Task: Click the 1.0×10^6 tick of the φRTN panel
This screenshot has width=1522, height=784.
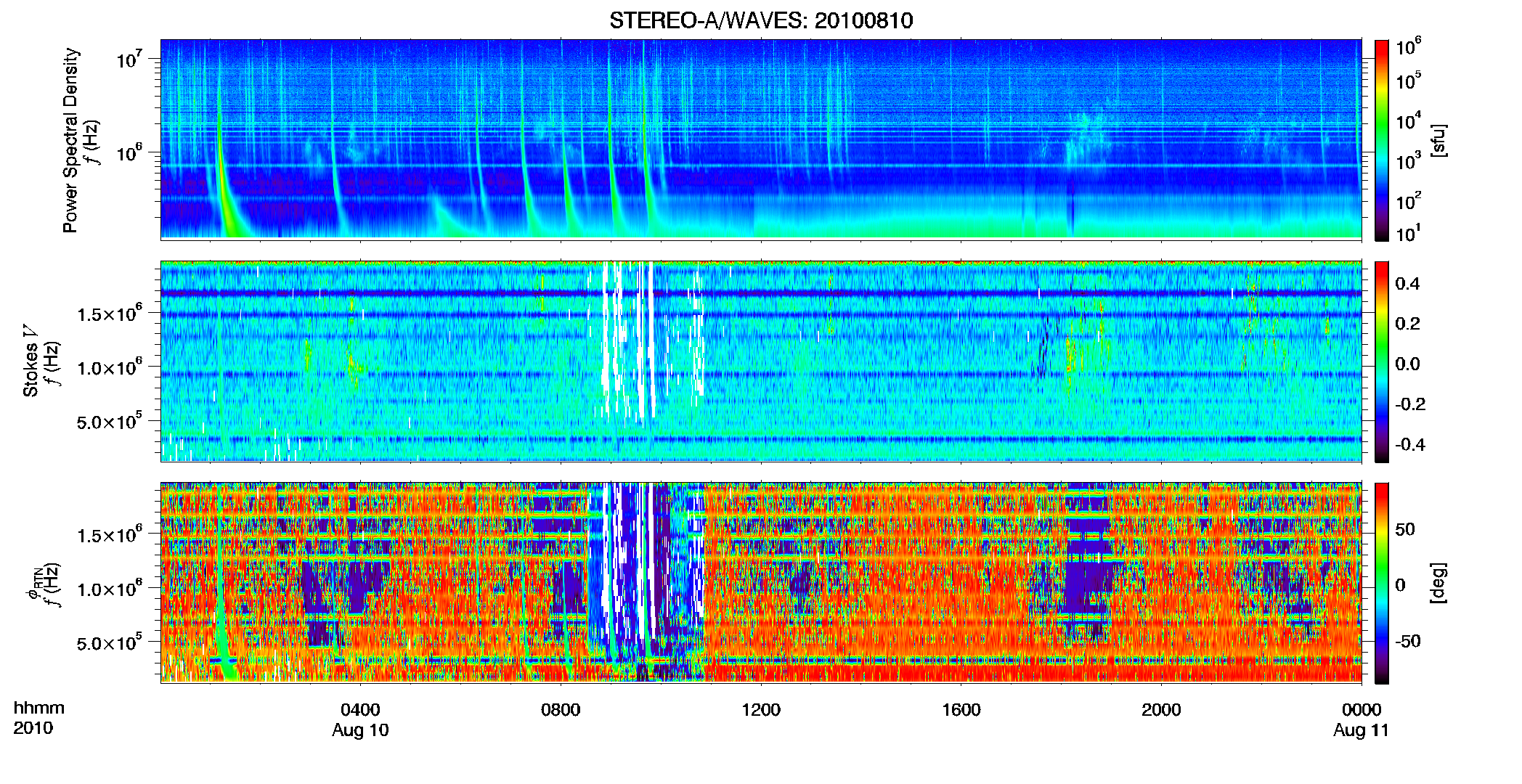Action: [x=109, y=588]
